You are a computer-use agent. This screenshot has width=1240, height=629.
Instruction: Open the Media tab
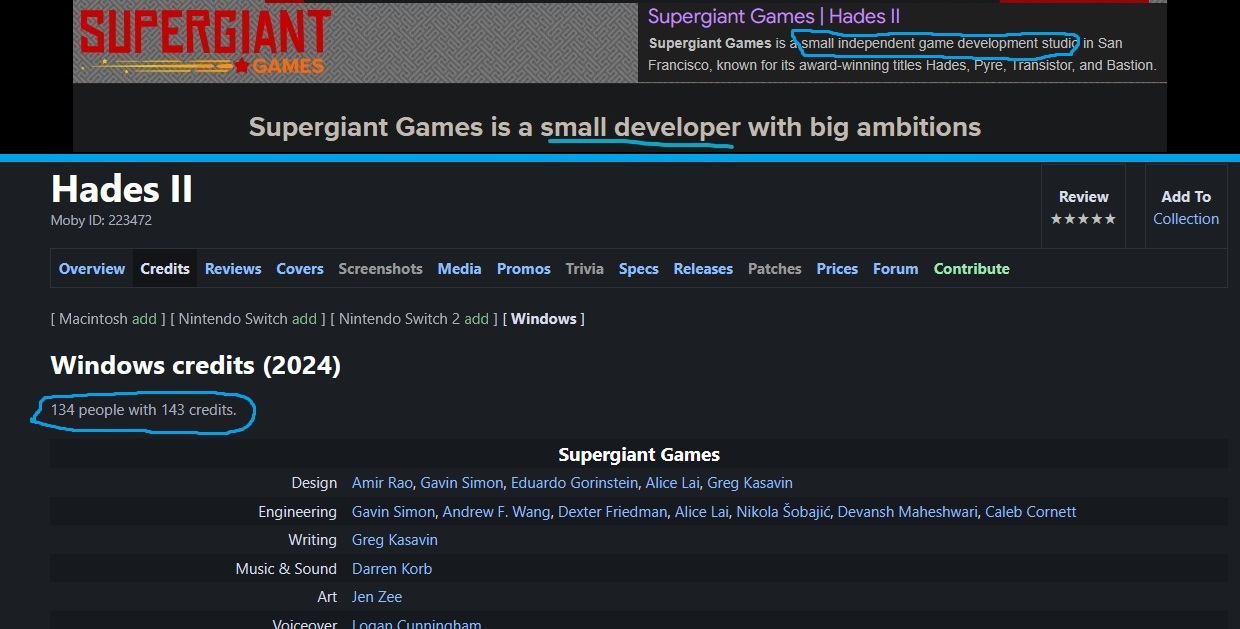coord(459,269)
